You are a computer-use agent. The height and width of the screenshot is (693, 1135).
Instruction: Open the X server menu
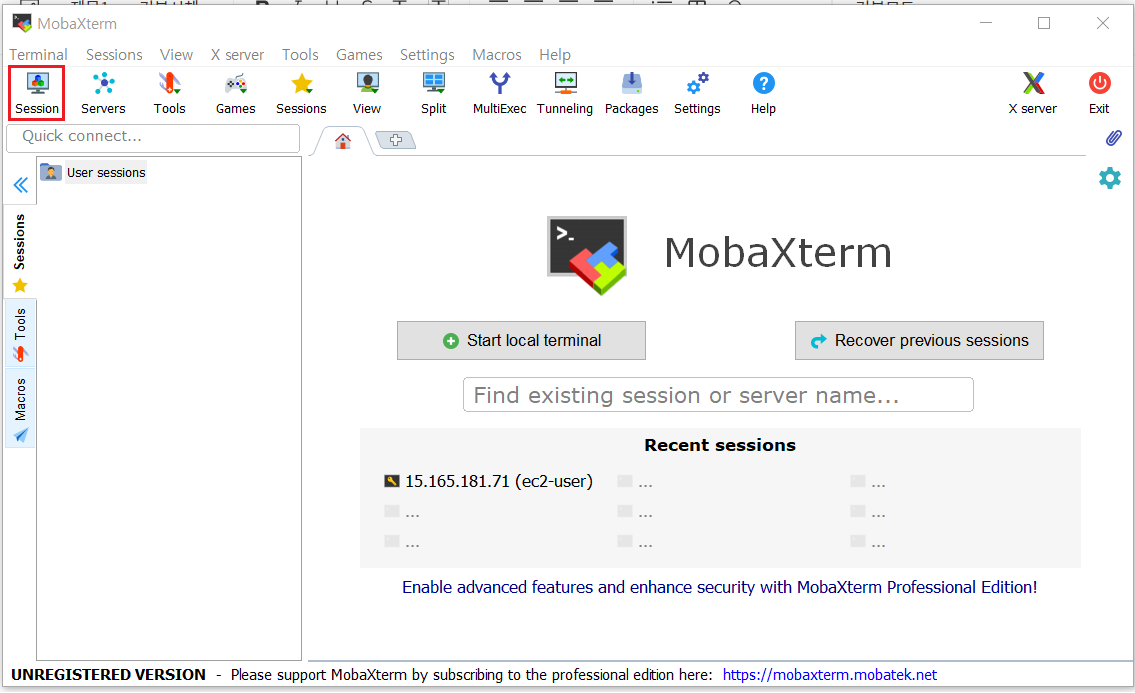click(237, 54)
